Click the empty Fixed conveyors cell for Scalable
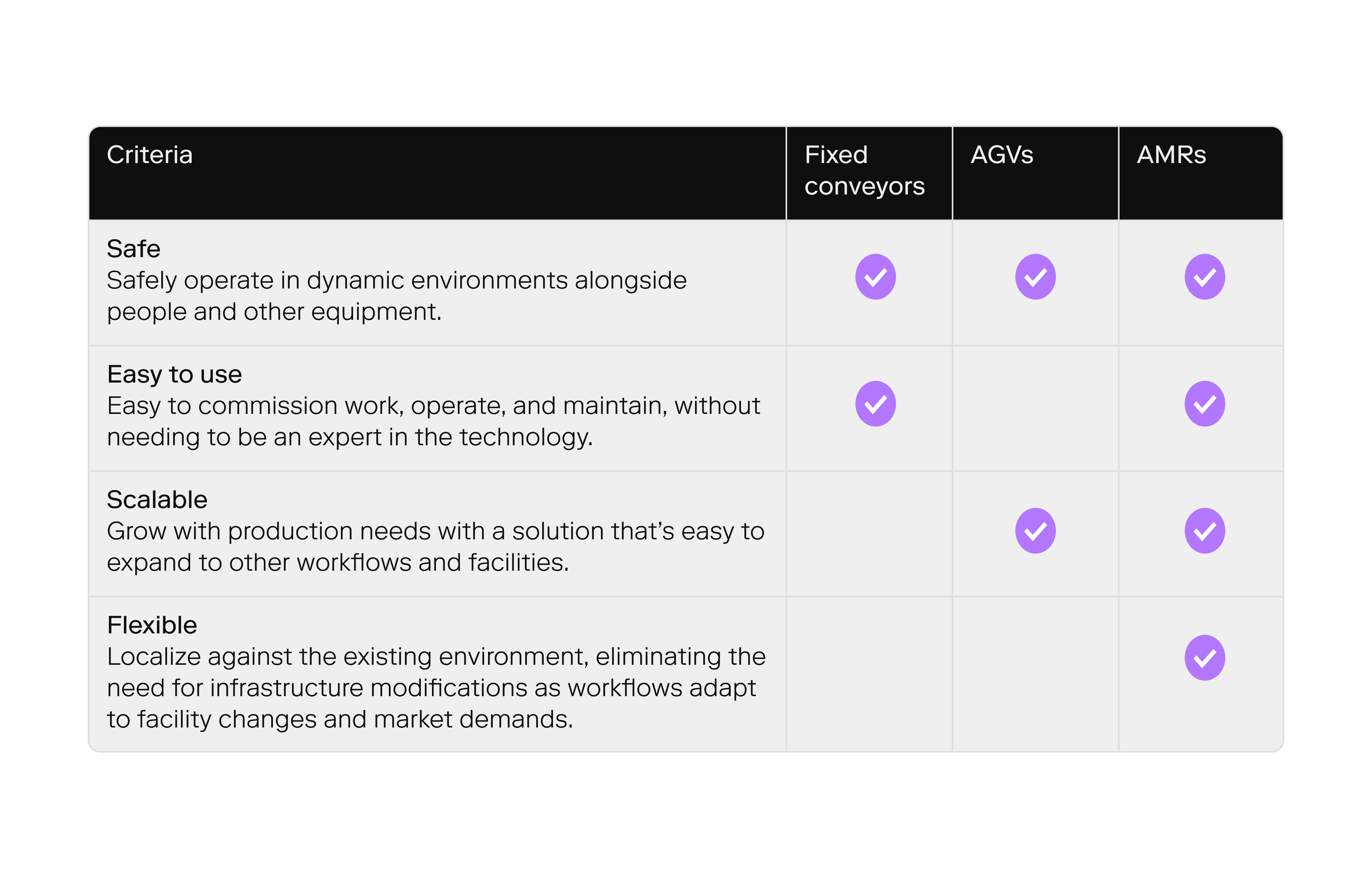1372x878 pixels. 869,533
